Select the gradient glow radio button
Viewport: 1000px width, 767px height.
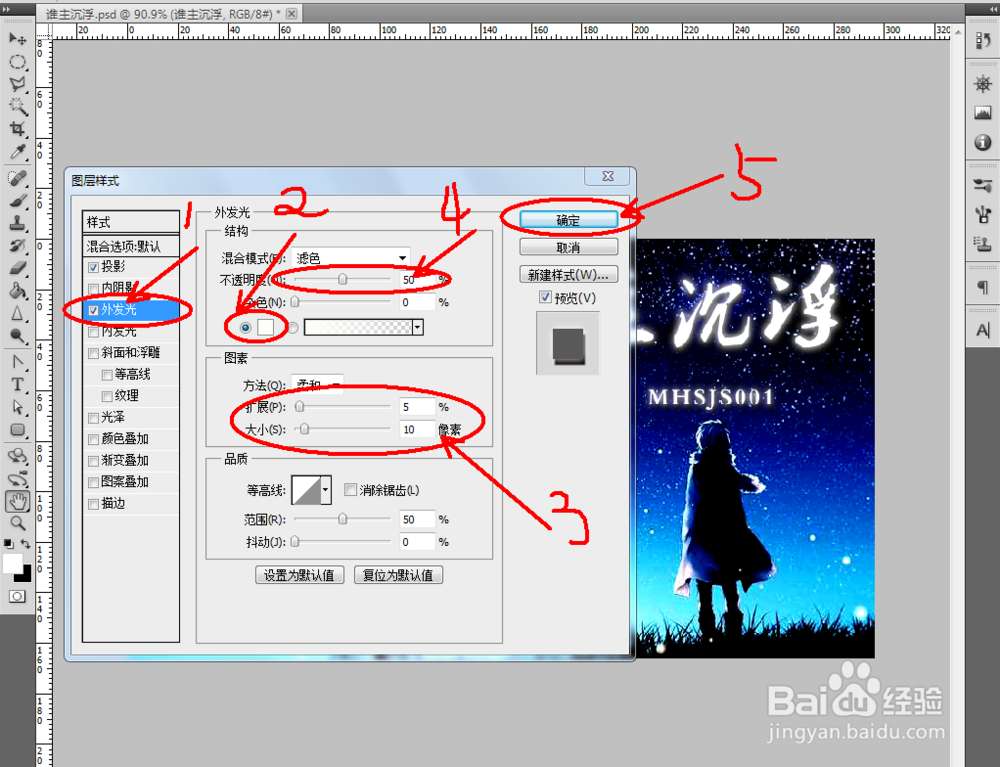pyautogui.click(x=293, y=328)
